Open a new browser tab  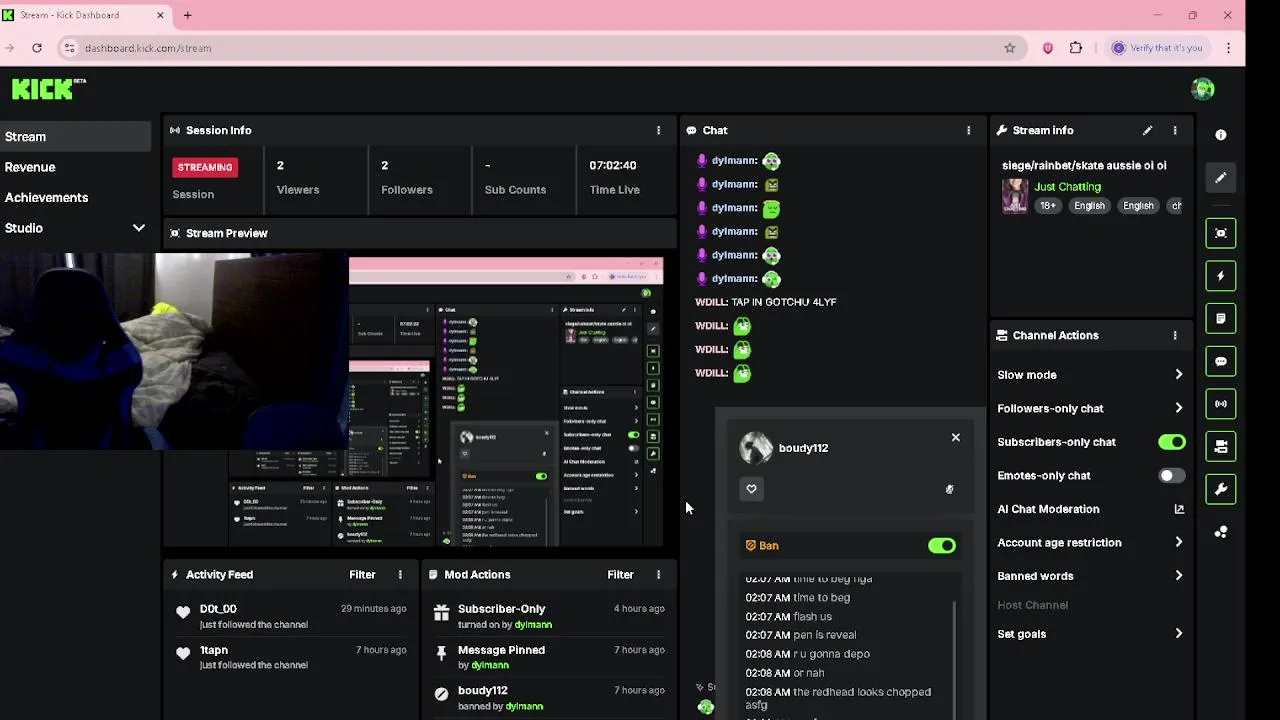tap(187, 15)
